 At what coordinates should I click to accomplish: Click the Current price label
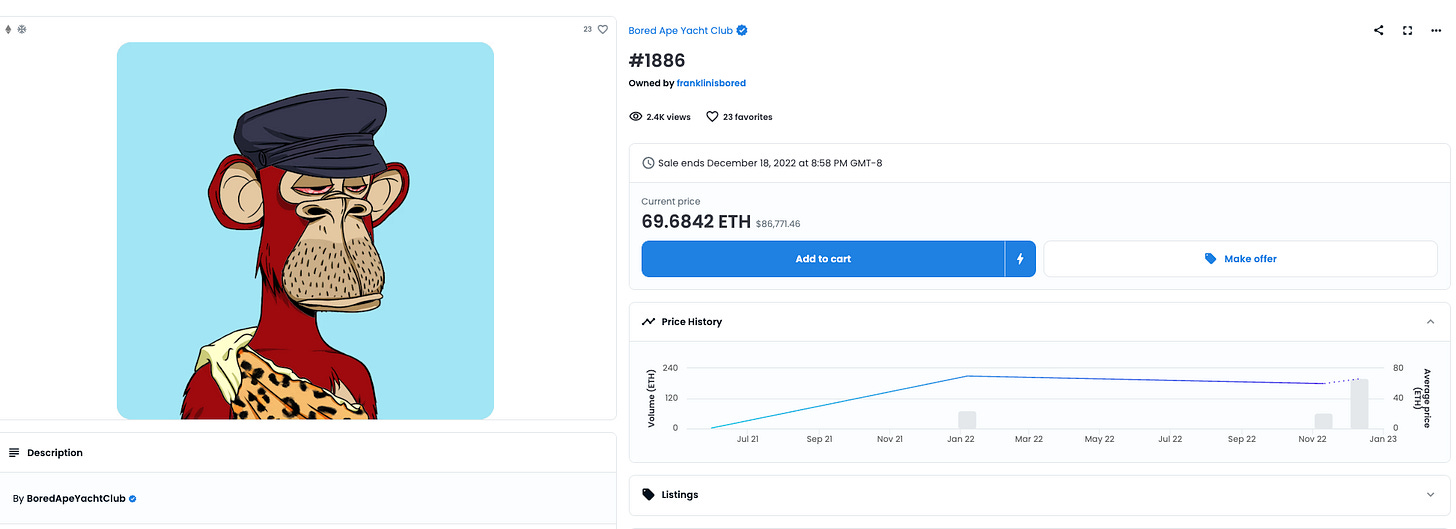(x=671, y=202)
